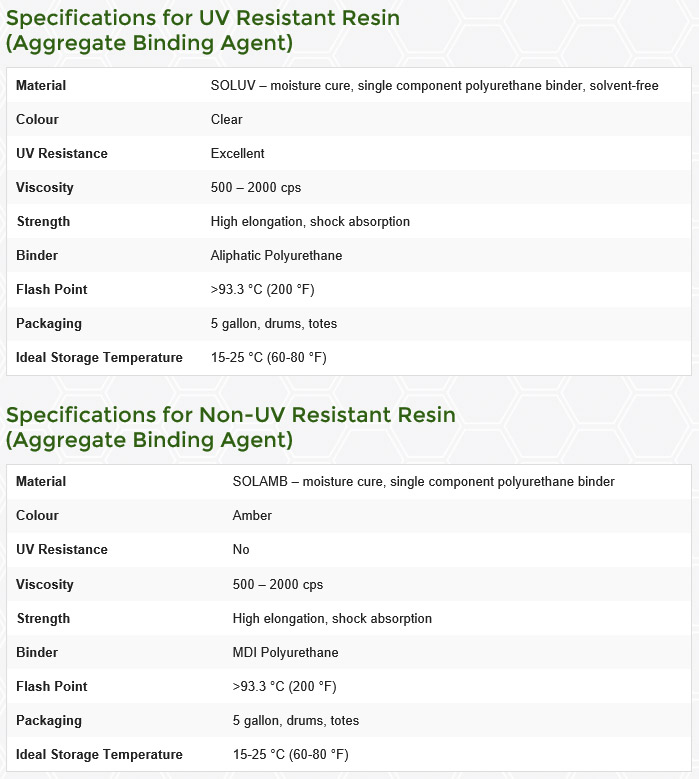Click Viscosity label in second table
The width and height of the screenshot is (699, 779).
pyautogui.click(x=45, y=584)
